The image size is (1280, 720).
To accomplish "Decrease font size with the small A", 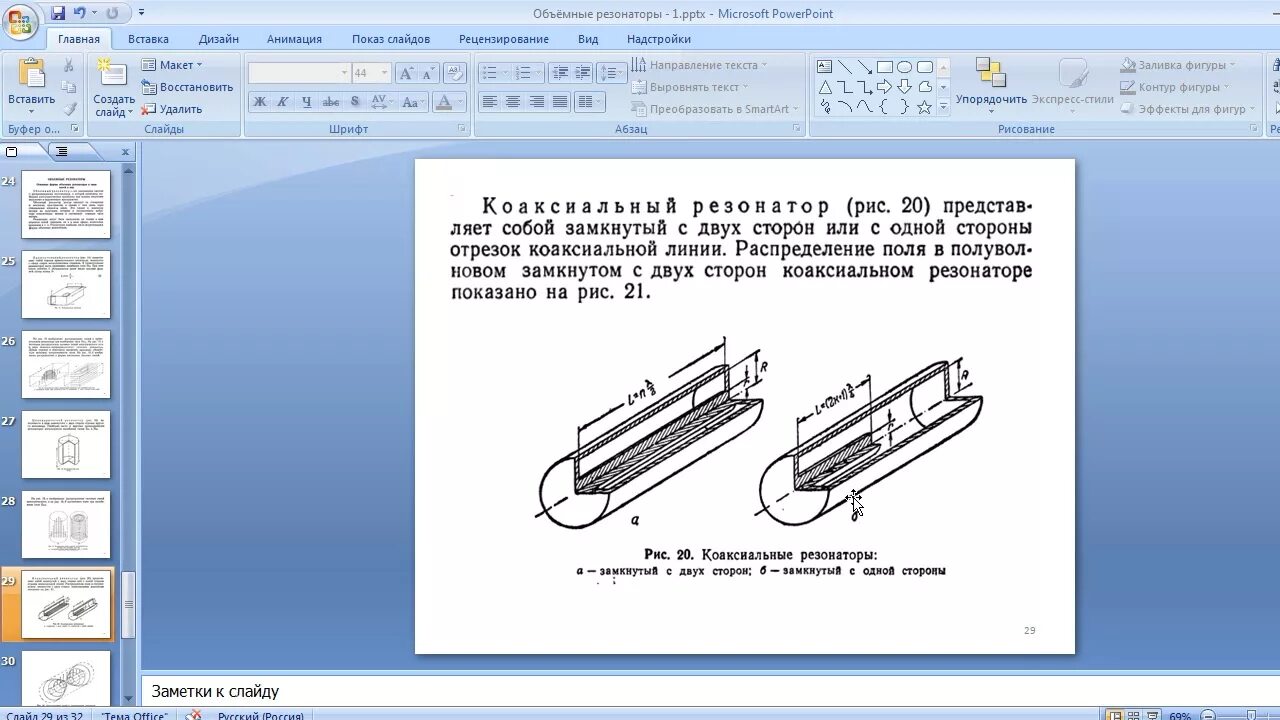I will pos(428,73).
